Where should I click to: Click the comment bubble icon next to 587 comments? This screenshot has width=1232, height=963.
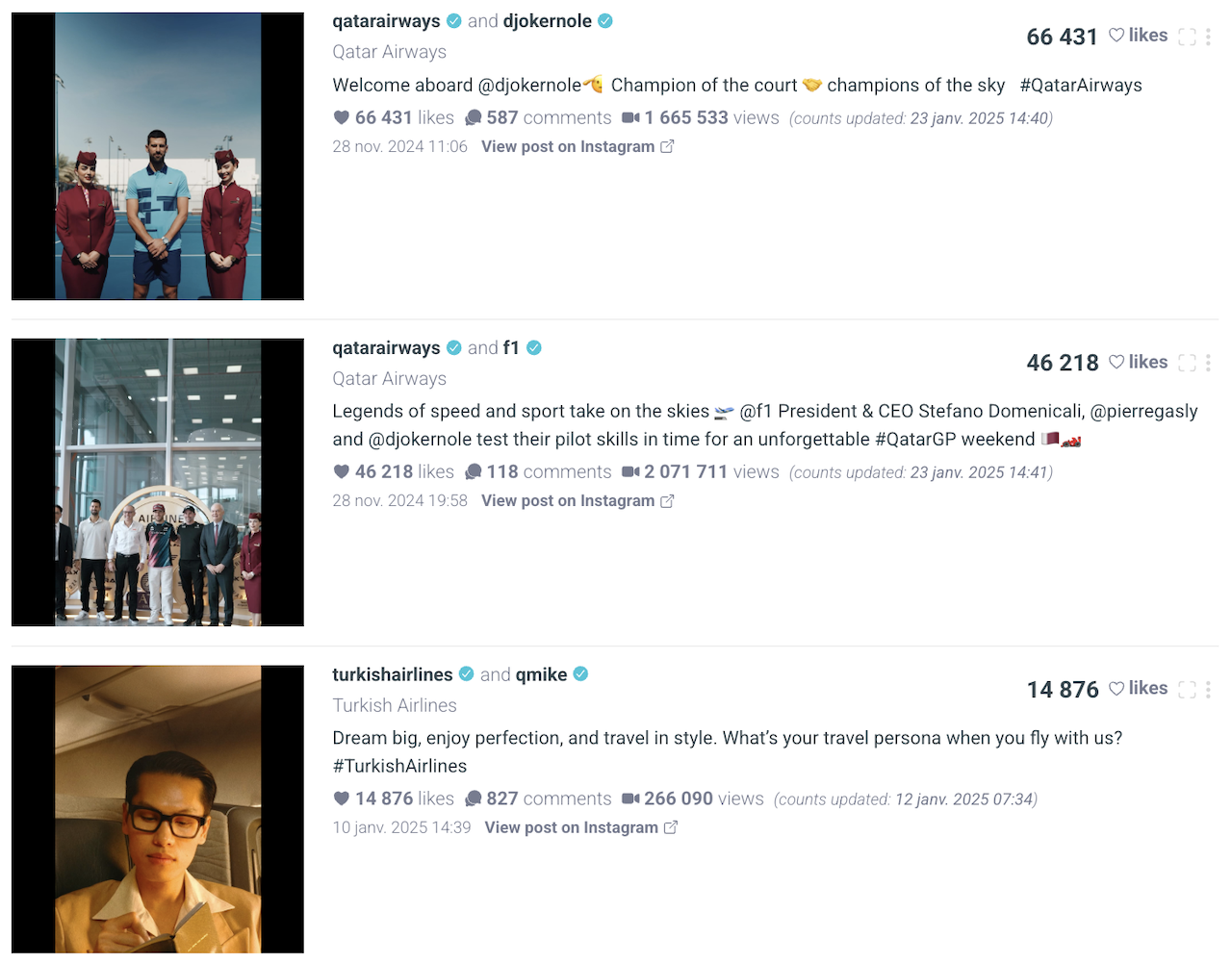click(473, 117)
